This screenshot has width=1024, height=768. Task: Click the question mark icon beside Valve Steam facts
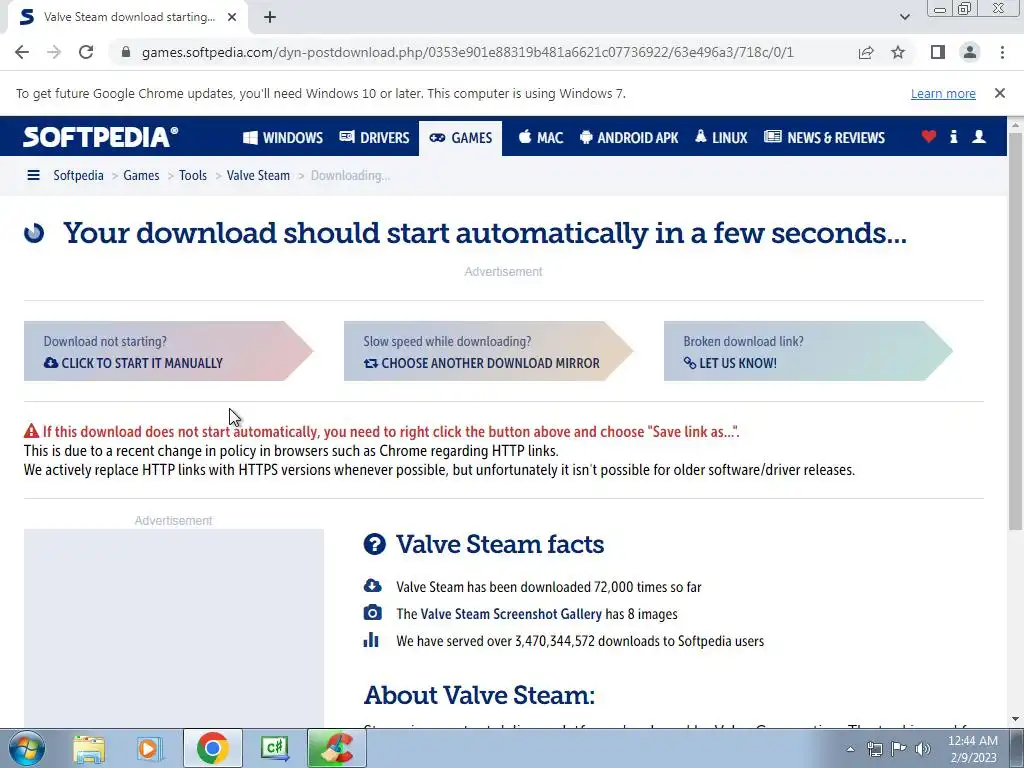point(374,544)
